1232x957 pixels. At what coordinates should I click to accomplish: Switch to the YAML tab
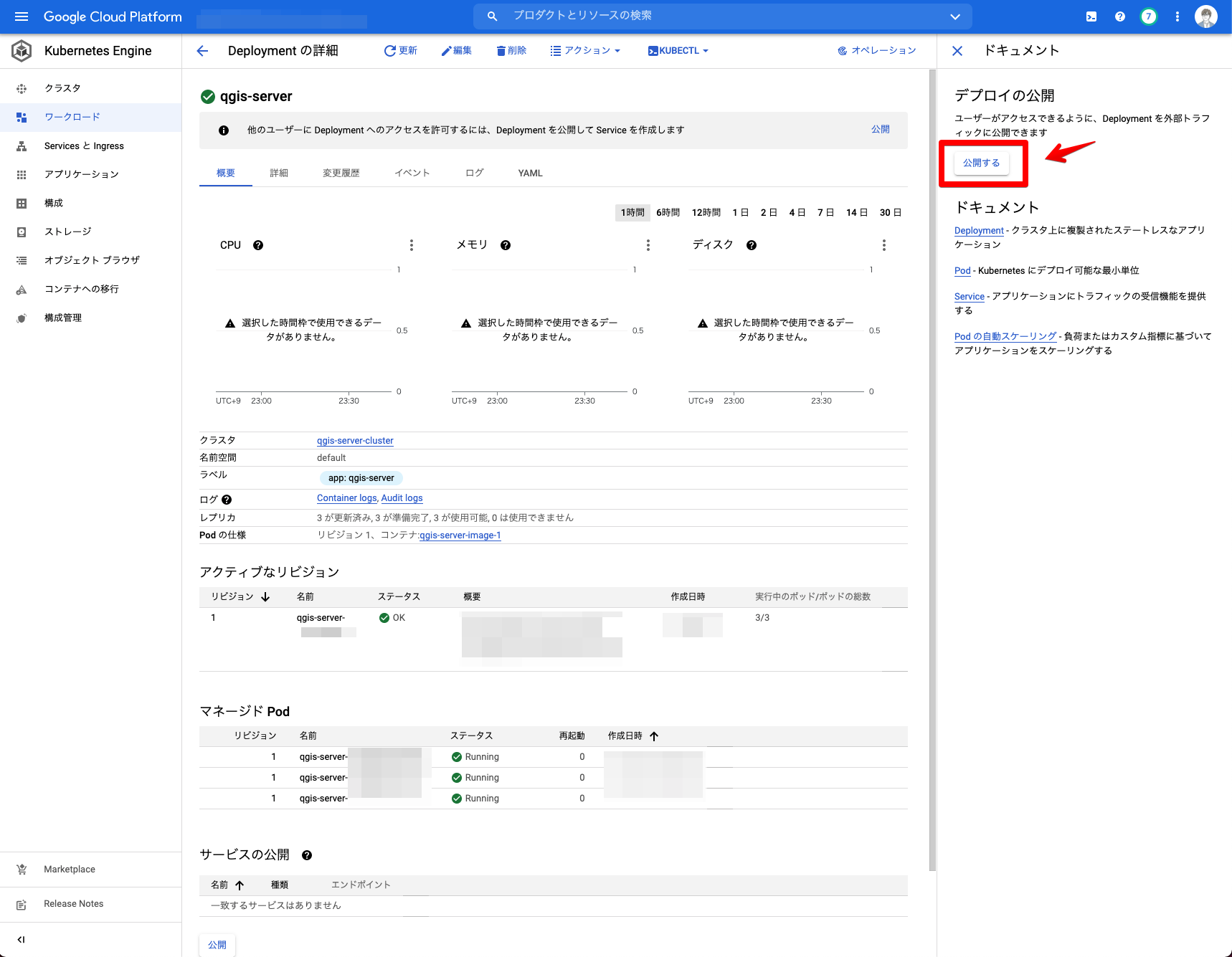(x=531, y=173)
